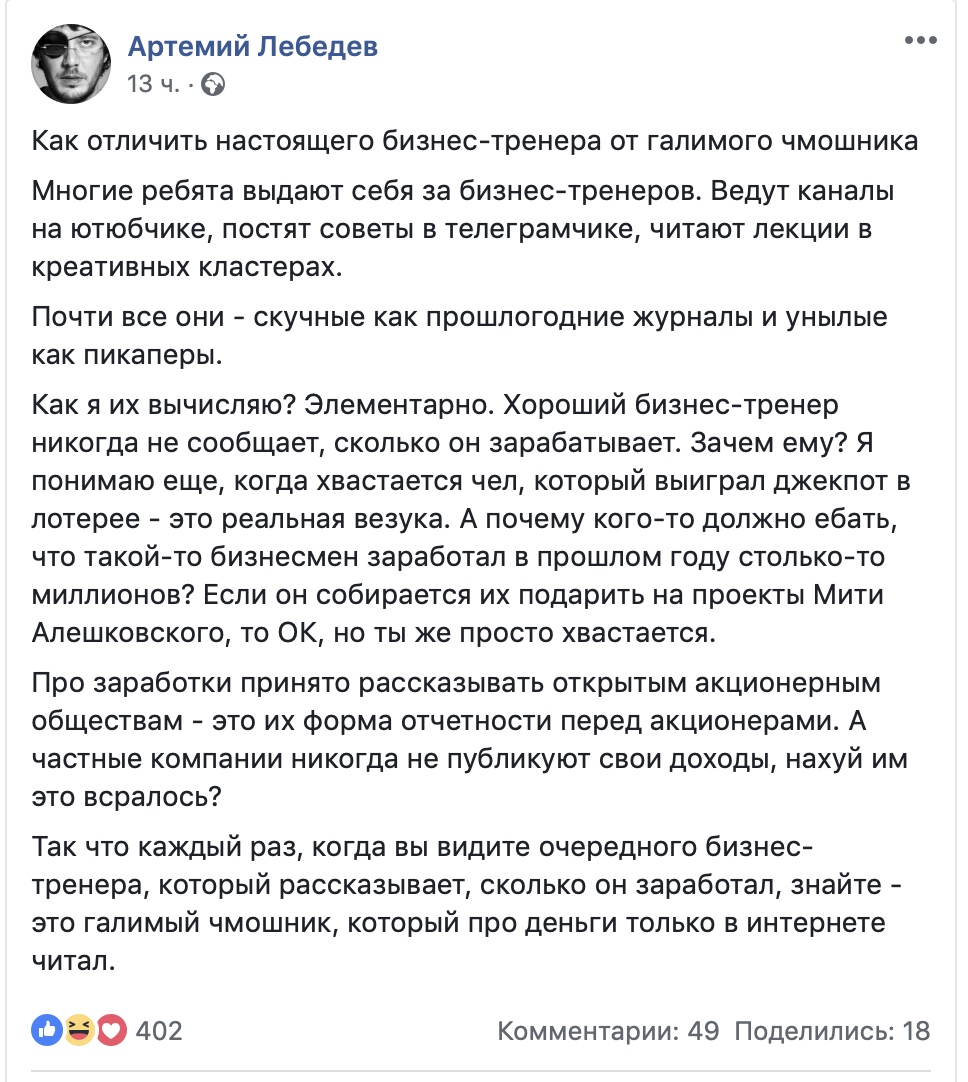
Task: Click the post headline about бизнес-тренера
Action: pos(475,141)
